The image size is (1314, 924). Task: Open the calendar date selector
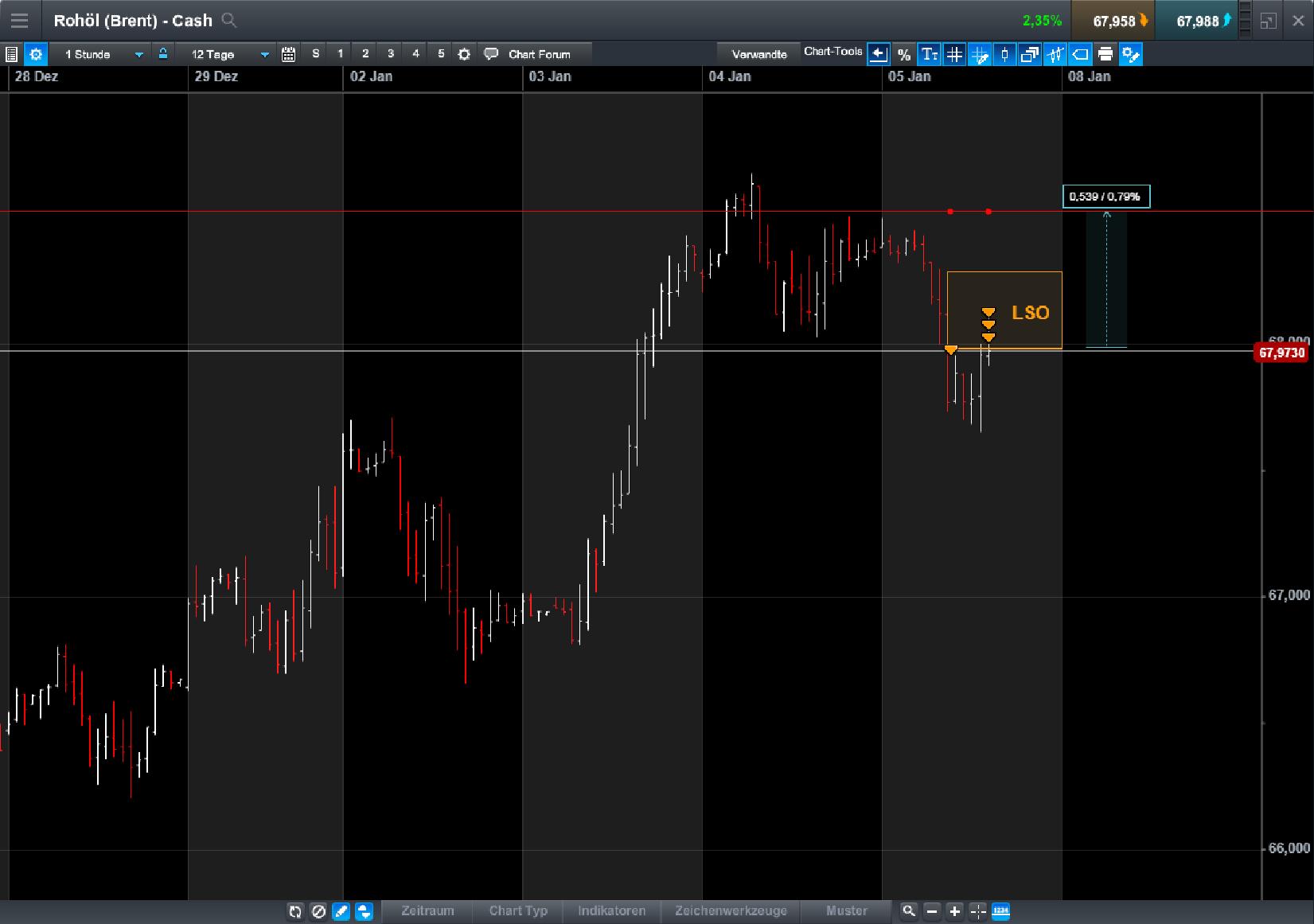(x=288, y=54)
